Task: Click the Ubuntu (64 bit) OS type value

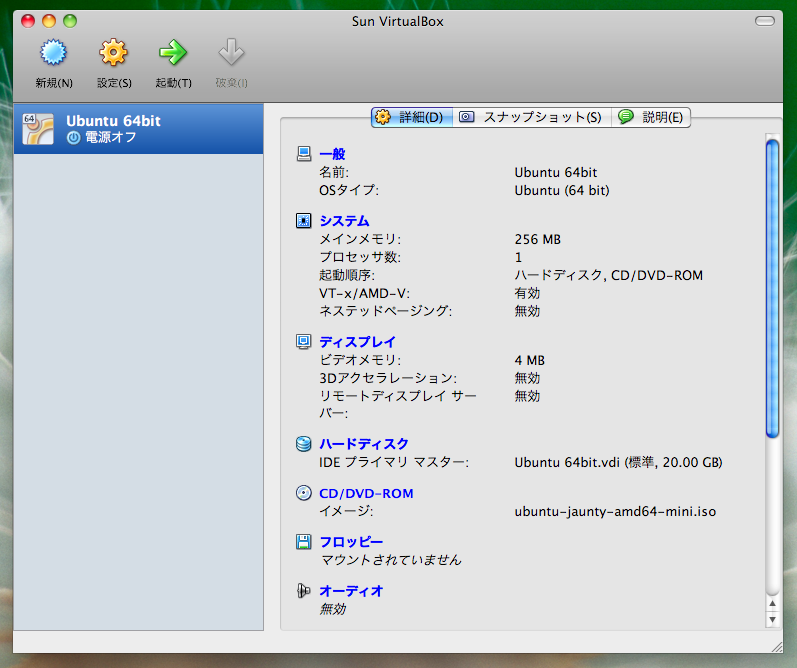Action: (562, 190)
